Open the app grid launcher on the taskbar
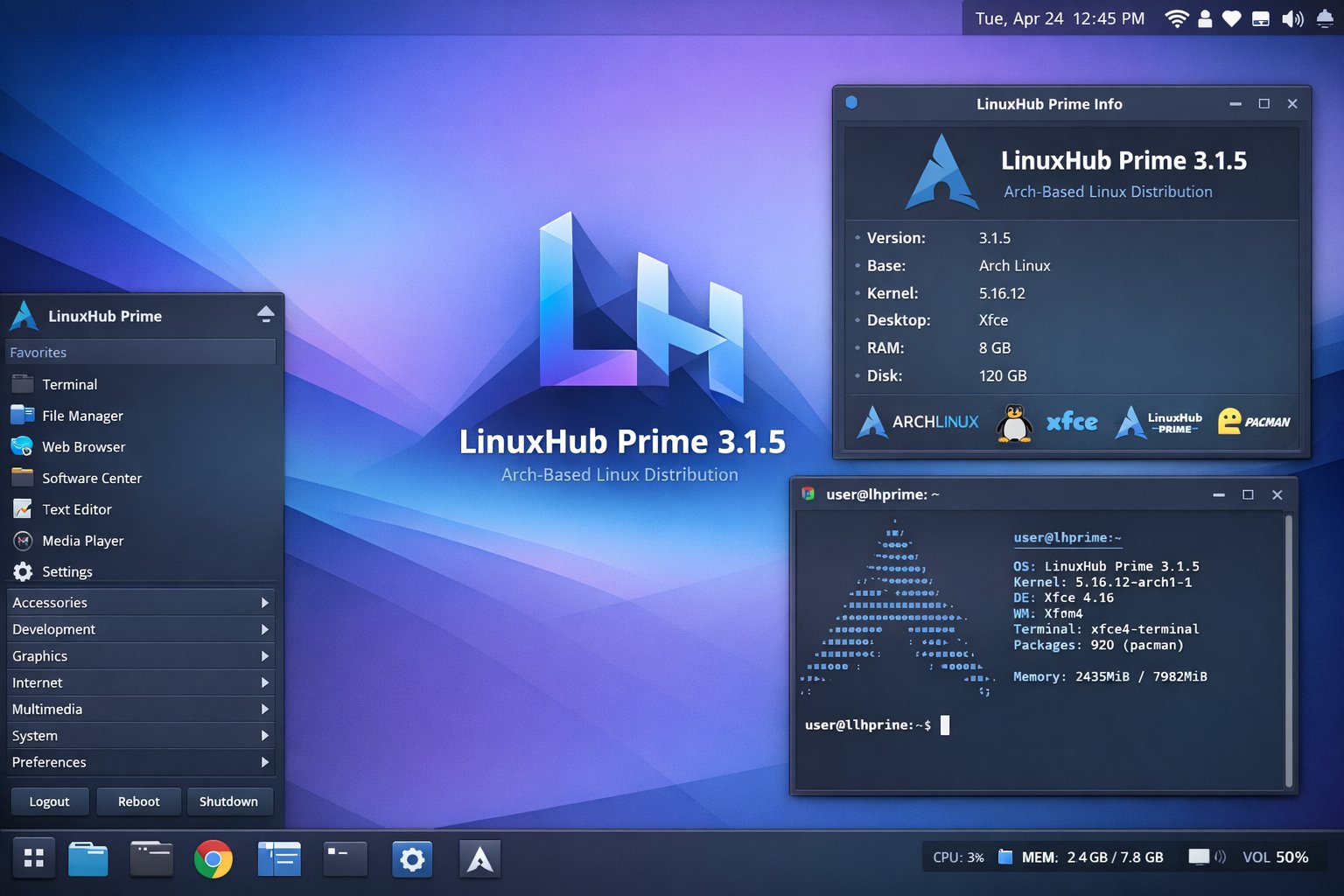 click(34, 858)
